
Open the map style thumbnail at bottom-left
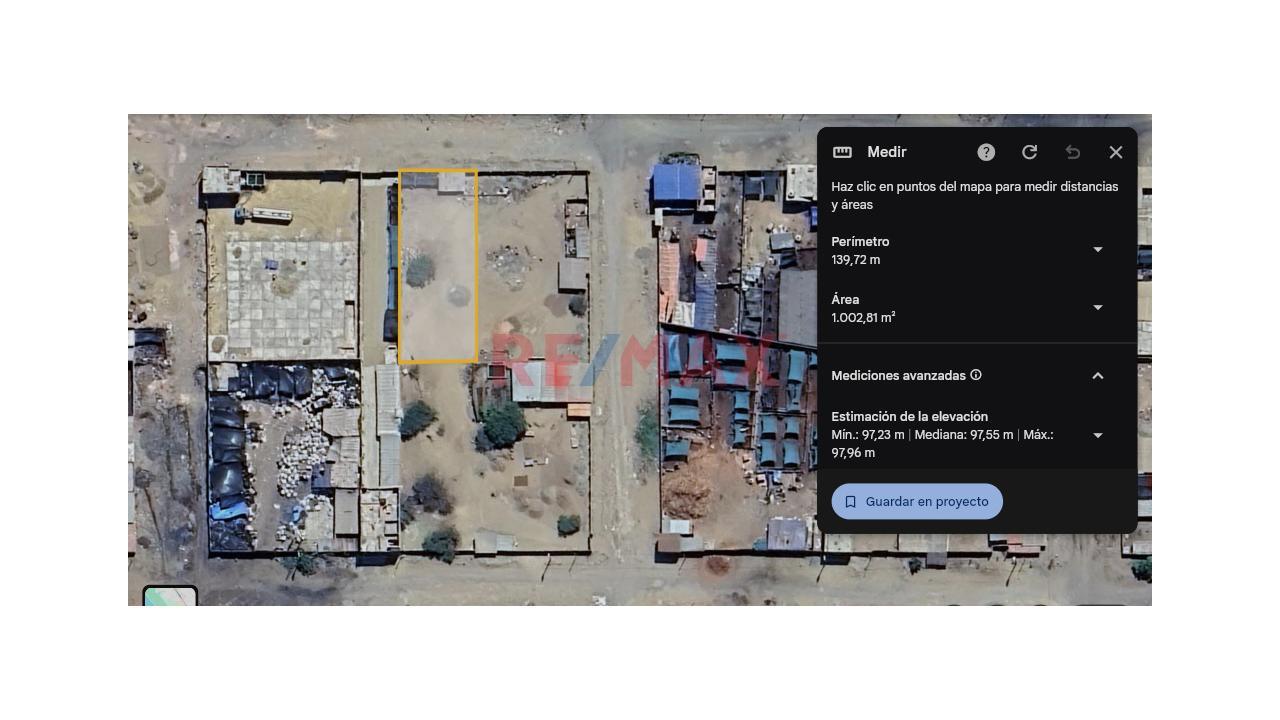click(170, 596)
